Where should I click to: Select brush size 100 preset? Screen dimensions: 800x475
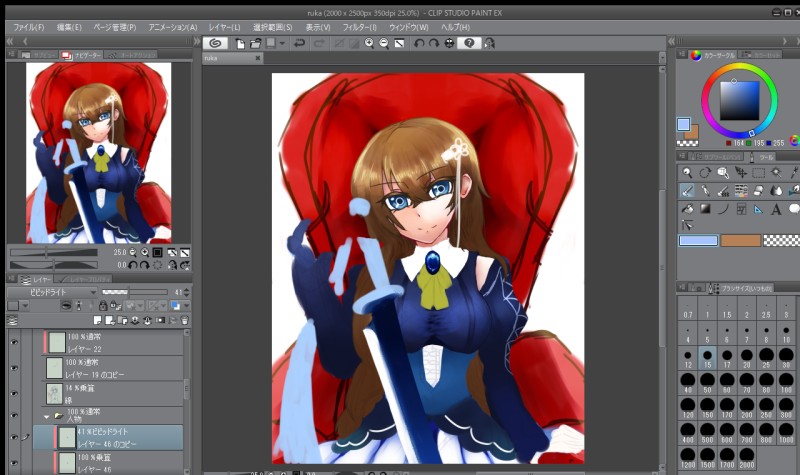[786, 383]
